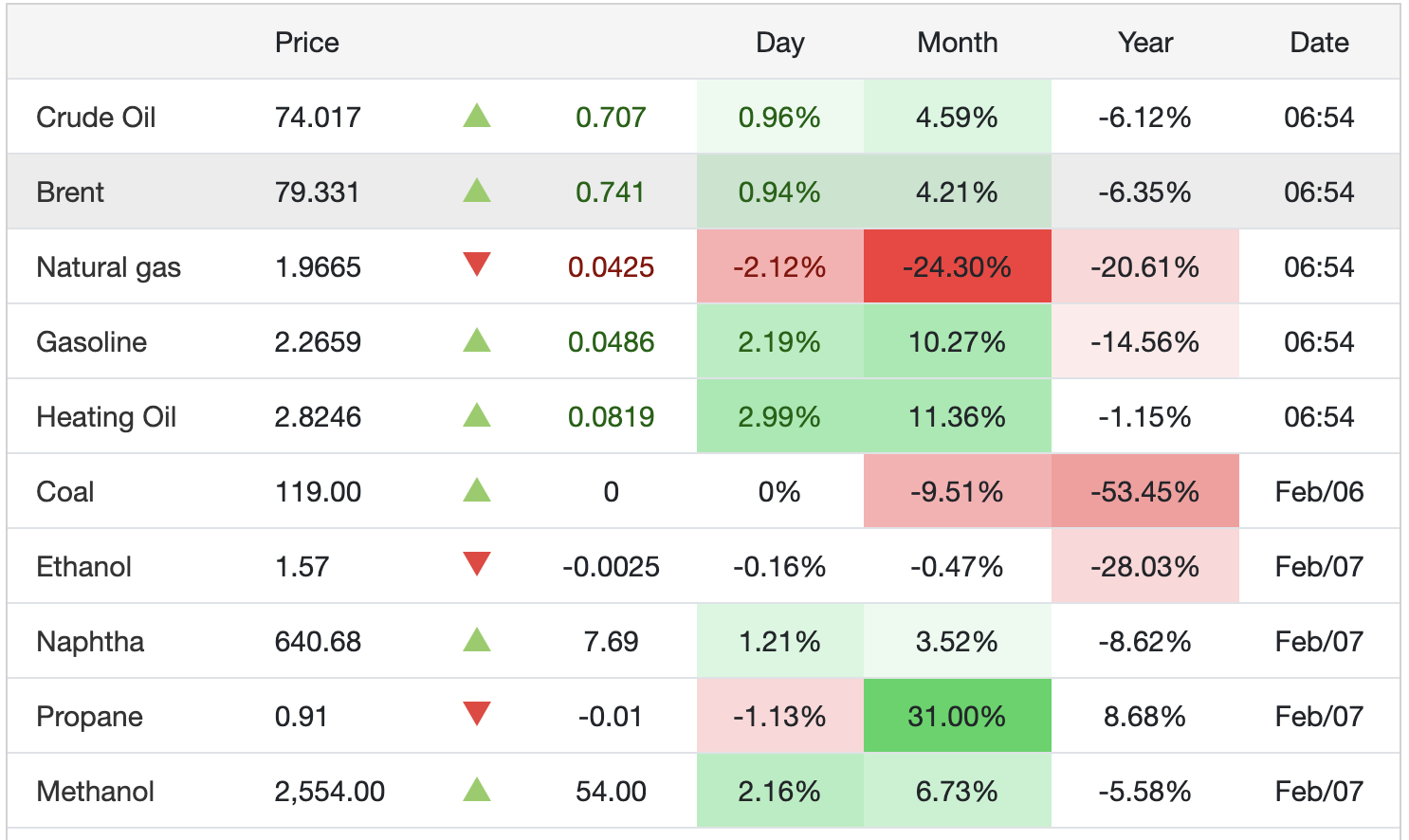Select Brent price 79.331
Image resolution: width=1409 pixels, height=840 pixels.
coord(318,192)
